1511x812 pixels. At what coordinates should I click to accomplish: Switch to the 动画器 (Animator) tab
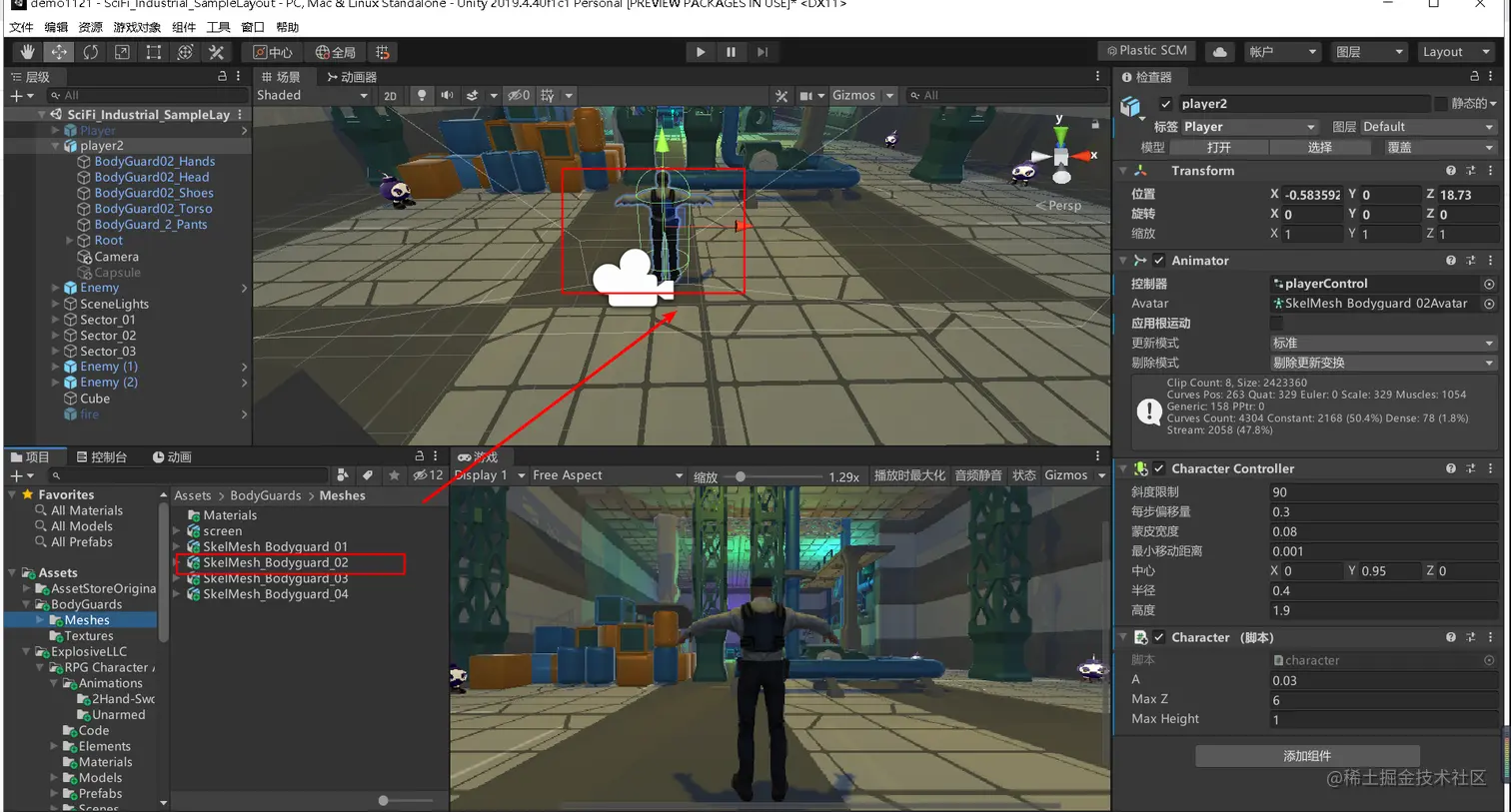click(x=352, y=77)
